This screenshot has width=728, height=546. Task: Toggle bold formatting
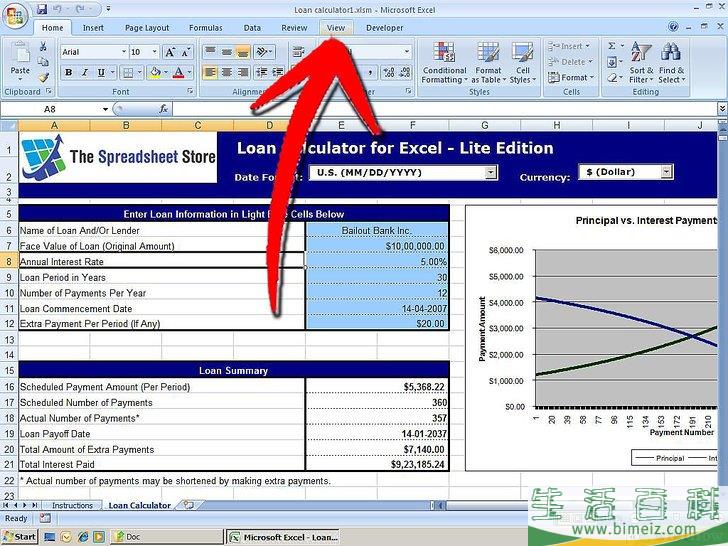[x=69, y=72]
